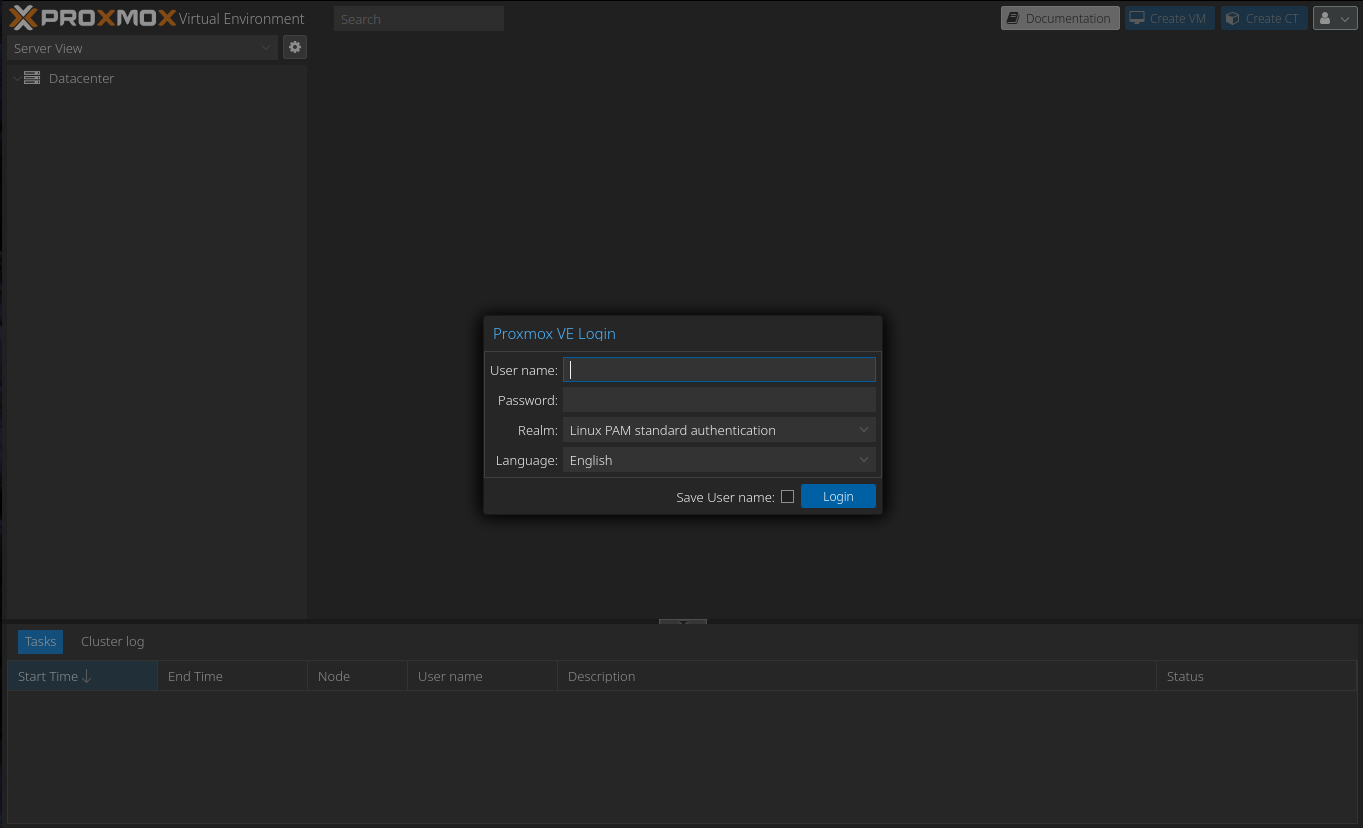This screenshot has height=828, width=1363.
Task: Click the top Search box
Action: [x=418, y=18]
